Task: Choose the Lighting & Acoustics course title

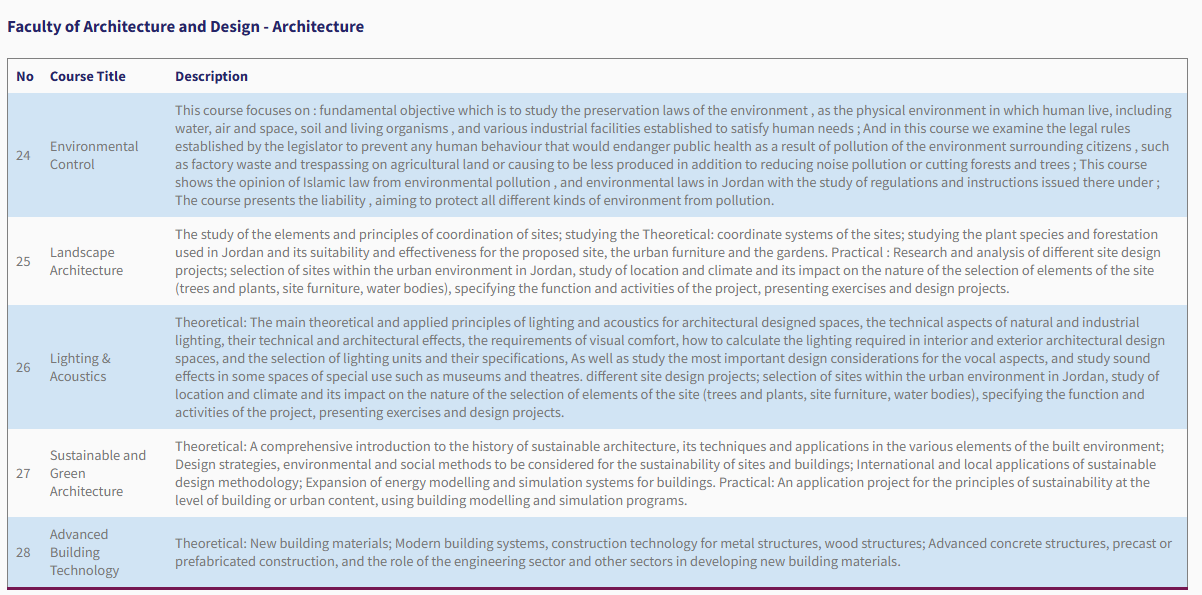Action: pyautogui.click(x=80, y=367)
